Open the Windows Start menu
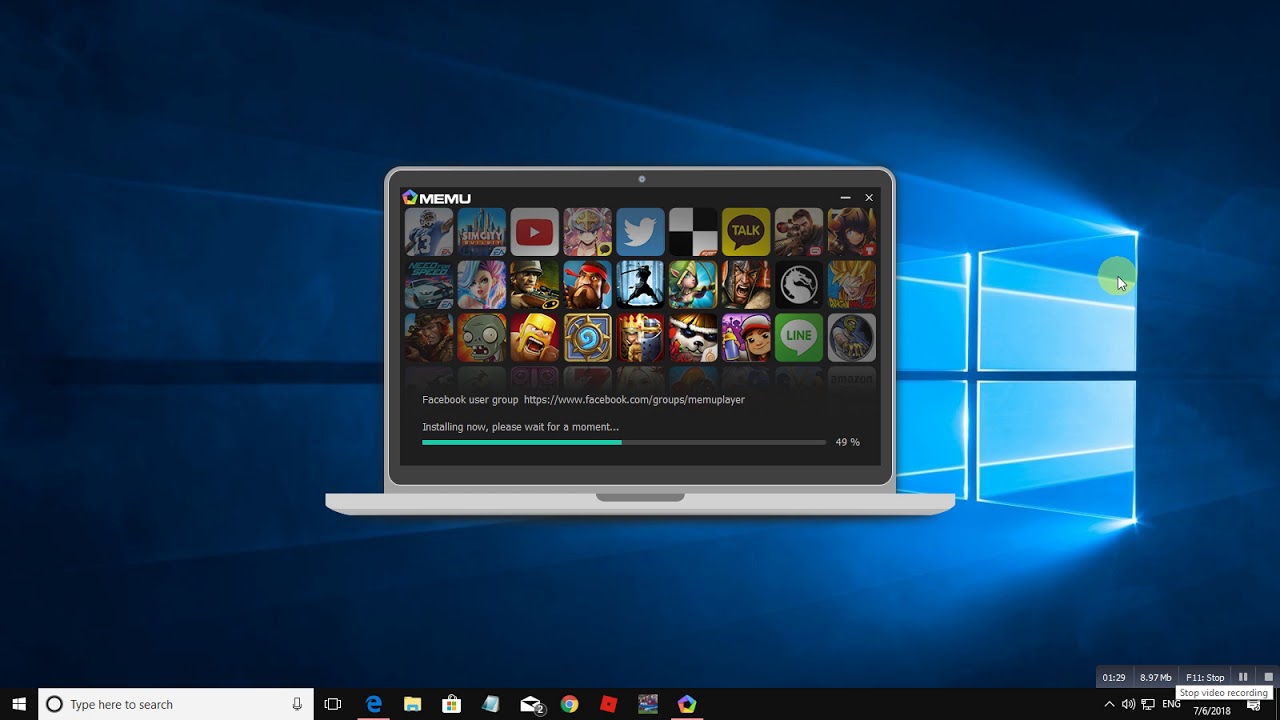The width and height of the screenshot is (1280, 720). coord(19,704)
